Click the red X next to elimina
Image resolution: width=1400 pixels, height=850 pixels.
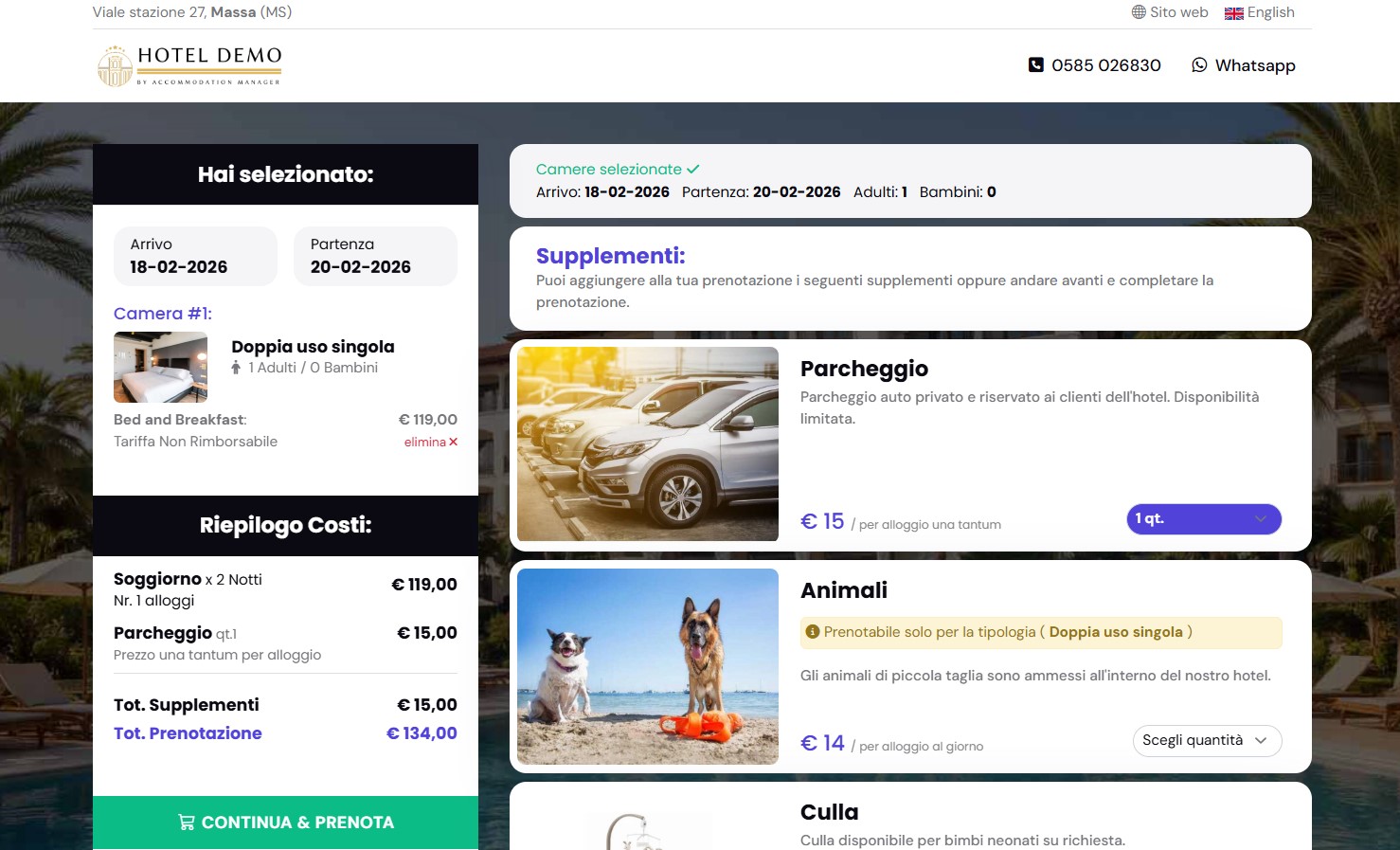453,442
